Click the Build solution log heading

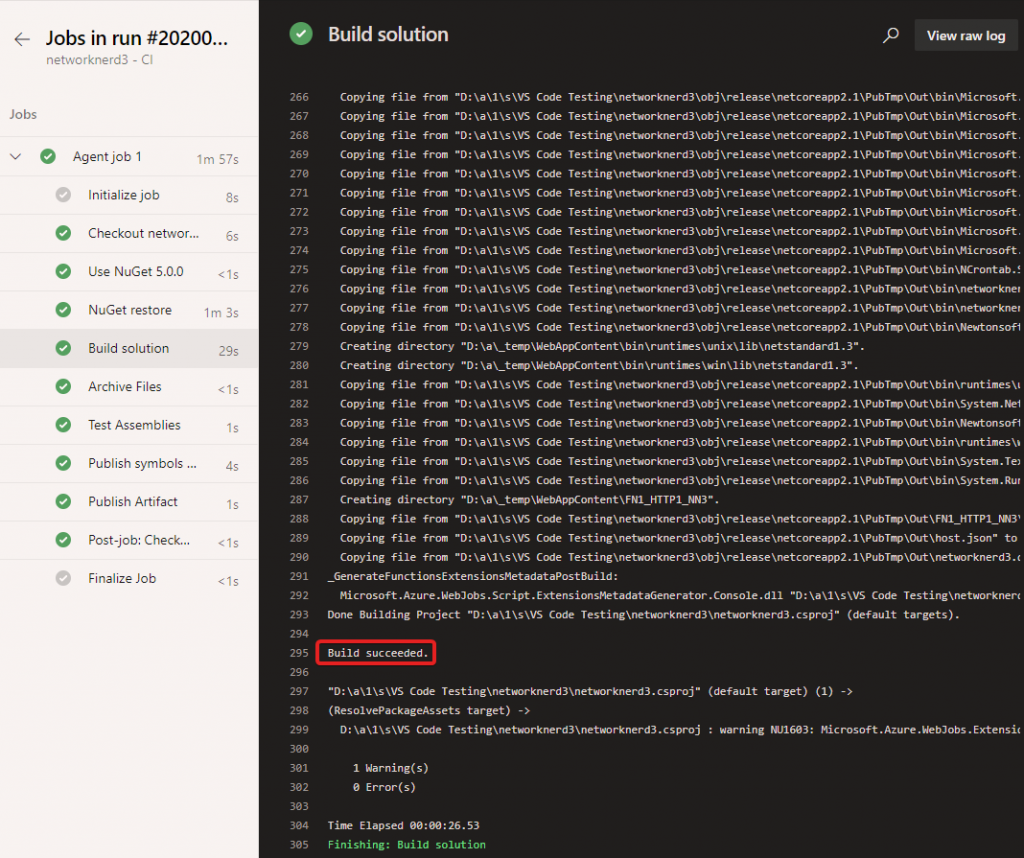pyautogui.click(x=388, y=34)
